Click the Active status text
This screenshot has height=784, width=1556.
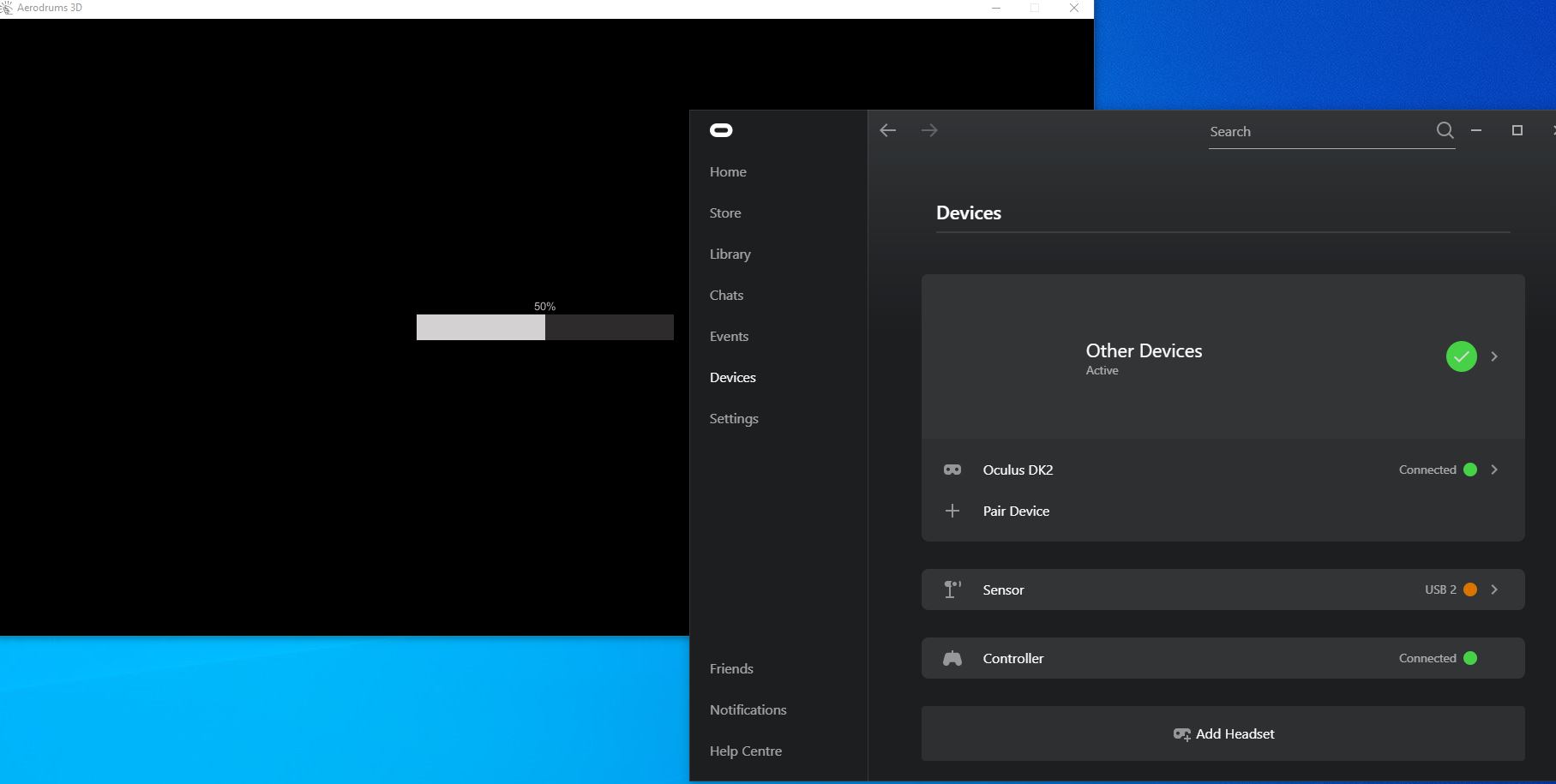(x=1102, y=370)
